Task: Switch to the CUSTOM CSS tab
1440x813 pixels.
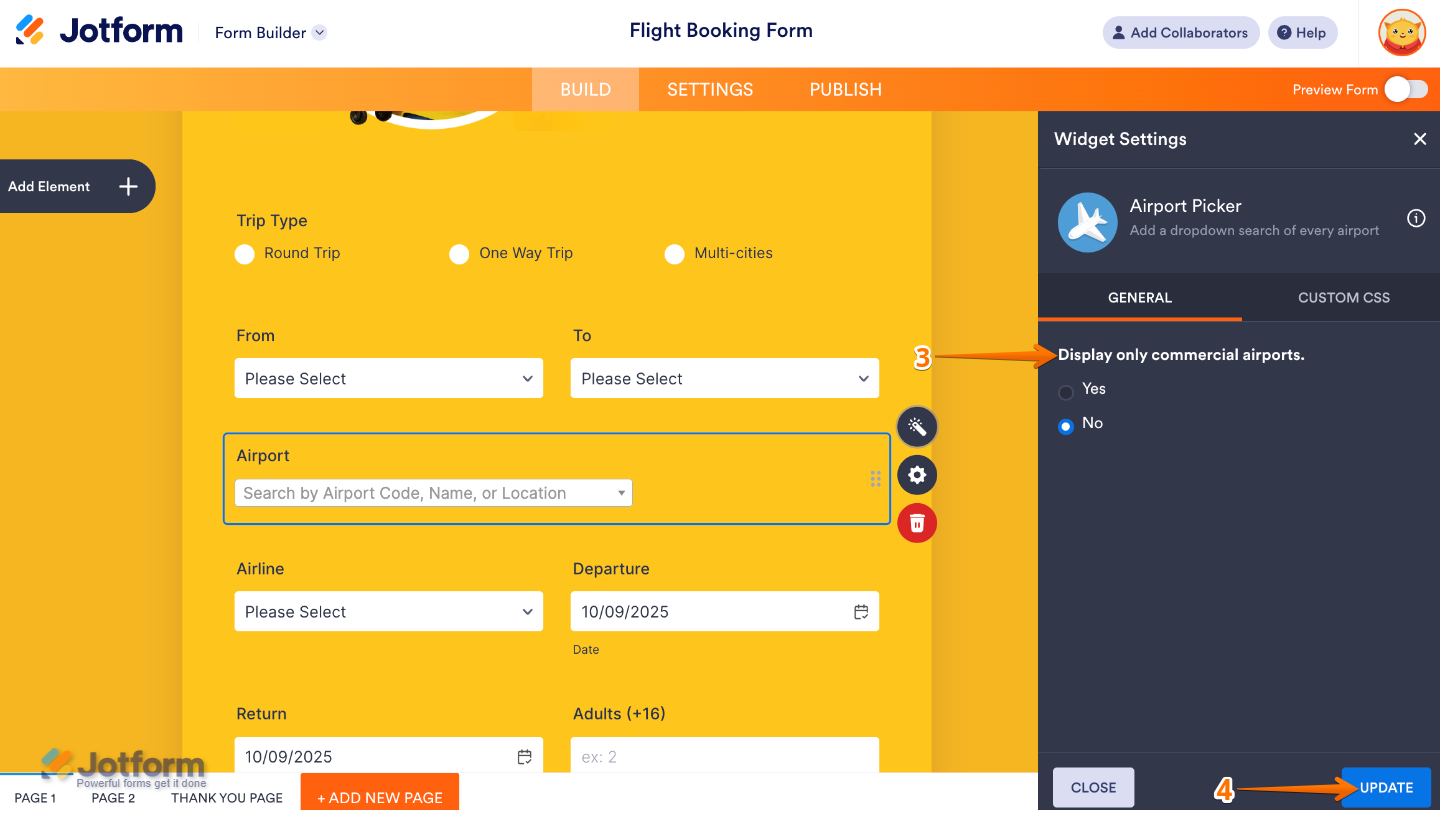Action: [1343, 297]
